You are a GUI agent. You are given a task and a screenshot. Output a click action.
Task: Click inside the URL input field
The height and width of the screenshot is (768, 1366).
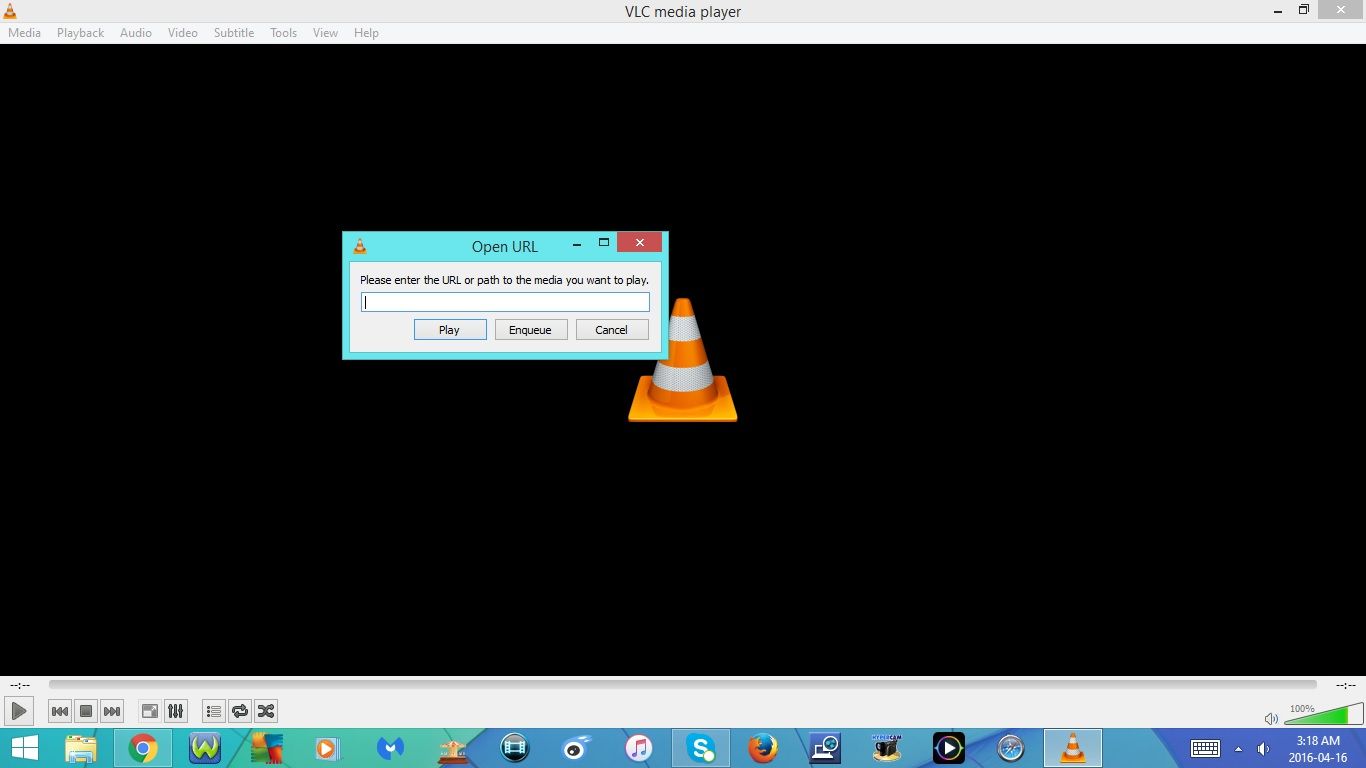505,301
